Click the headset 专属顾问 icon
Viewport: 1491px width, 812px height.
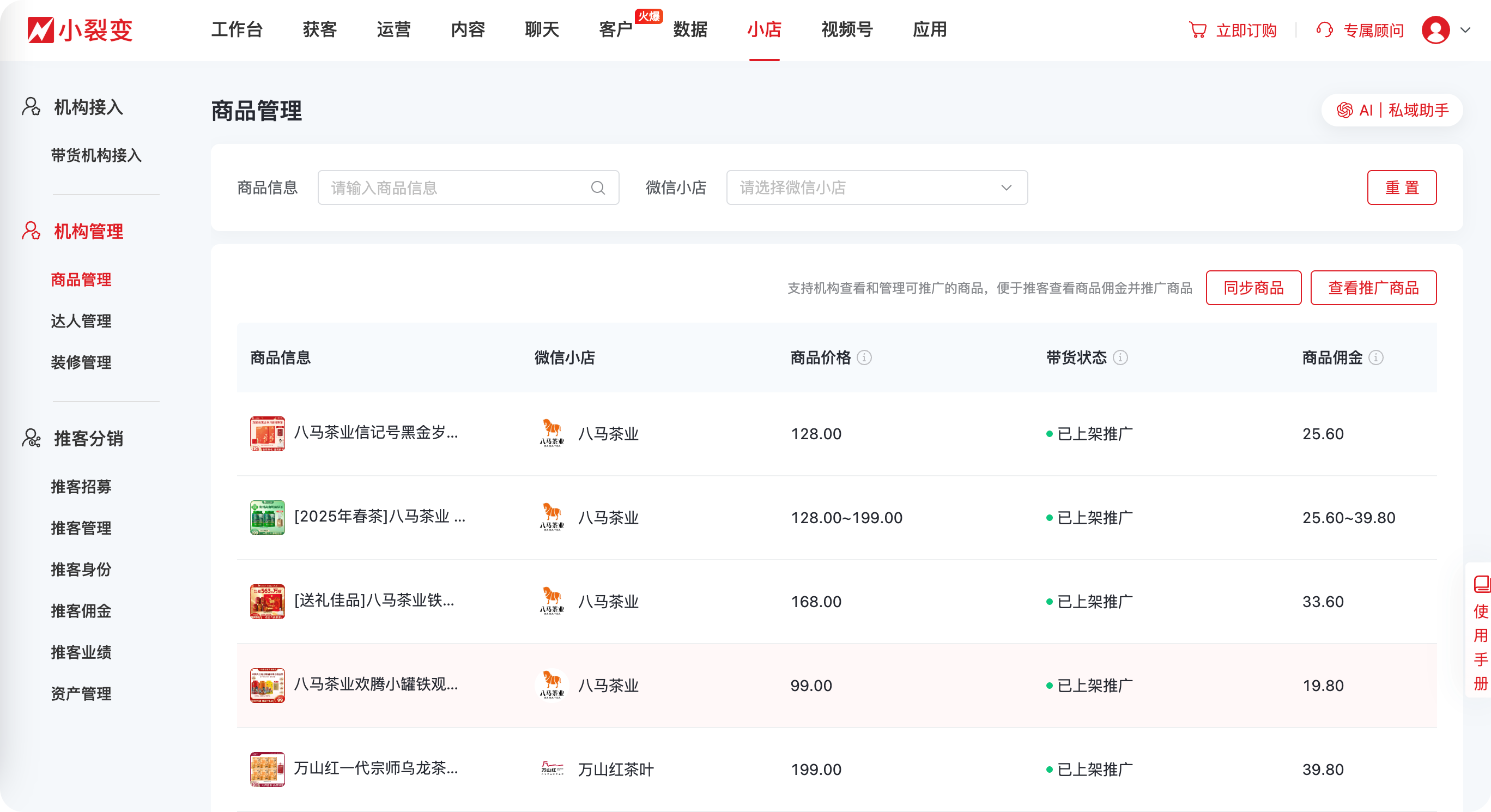pos(1324,29)
